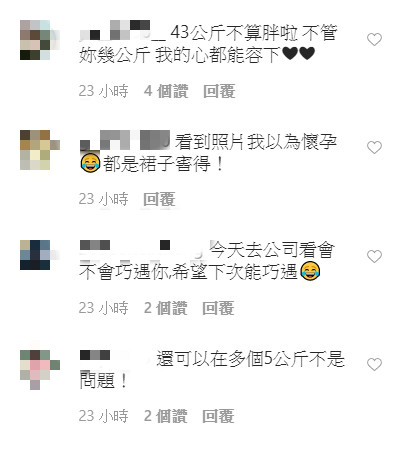Image resolution: width=408 pixels, height=450 pixels.
Task: Like the comment about 43公斤不算胖啦
Action: pos(374,40)
